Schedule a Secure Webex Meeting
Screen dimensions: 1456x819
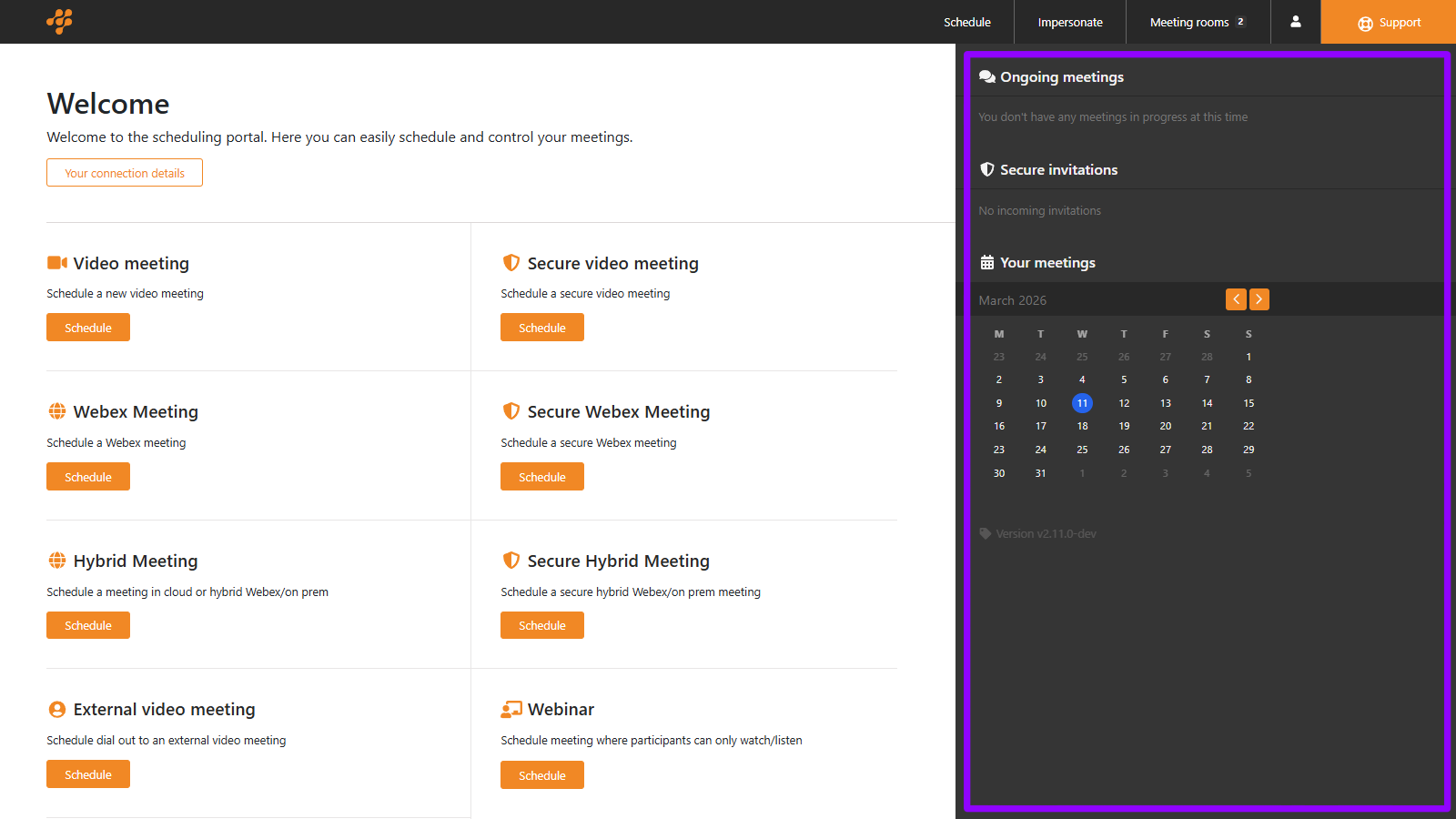tap(542, 477)
